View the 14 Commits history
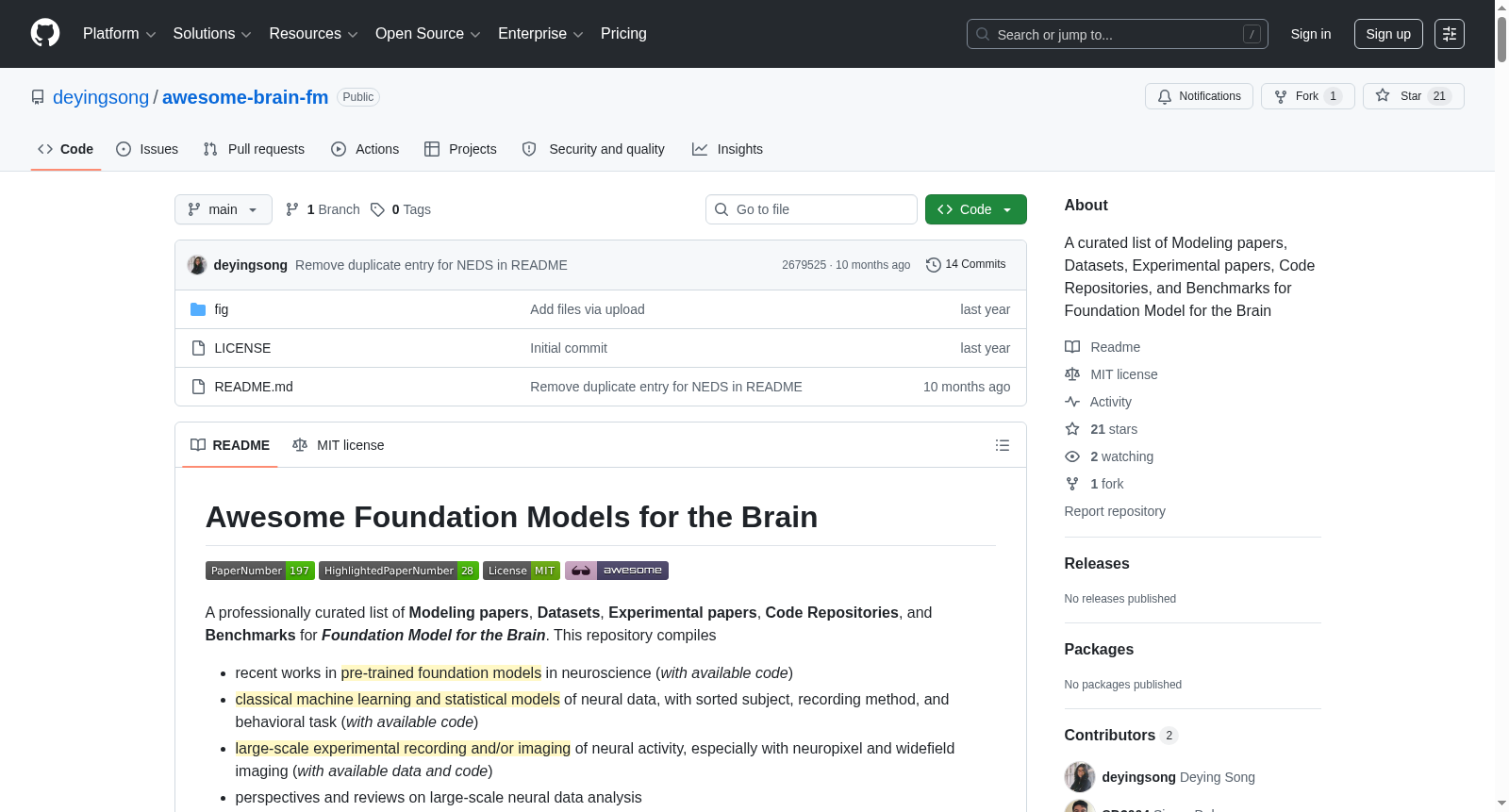 click(966, 265)
